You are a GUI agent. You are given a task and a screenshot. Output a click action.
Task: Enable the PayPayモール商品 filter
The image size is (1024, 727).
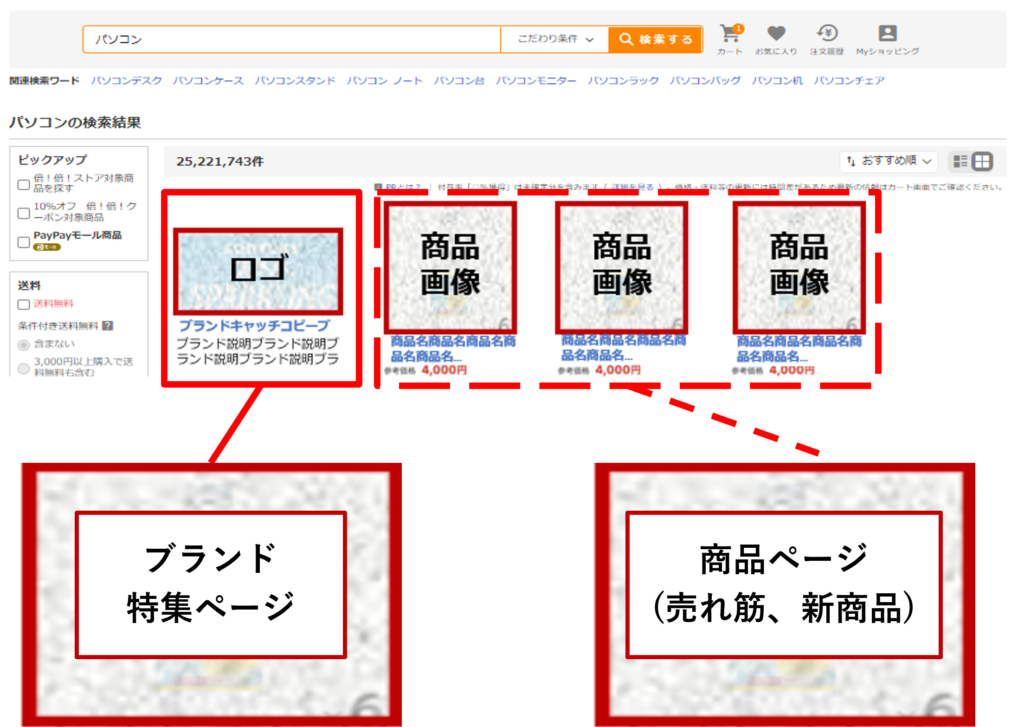(22, 240)
